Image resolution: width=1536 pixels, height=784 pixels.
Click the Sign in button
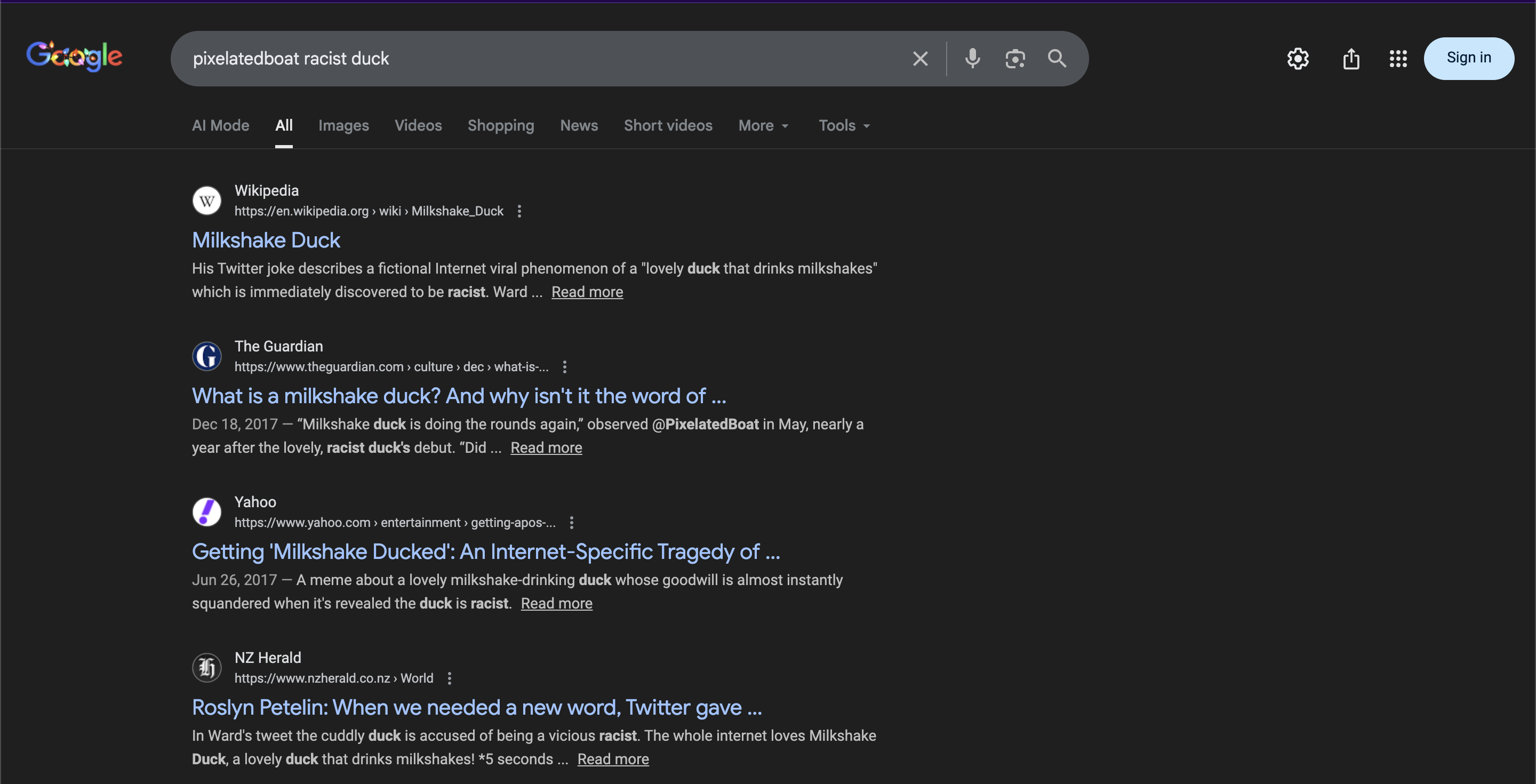[x=1469, y=58]
